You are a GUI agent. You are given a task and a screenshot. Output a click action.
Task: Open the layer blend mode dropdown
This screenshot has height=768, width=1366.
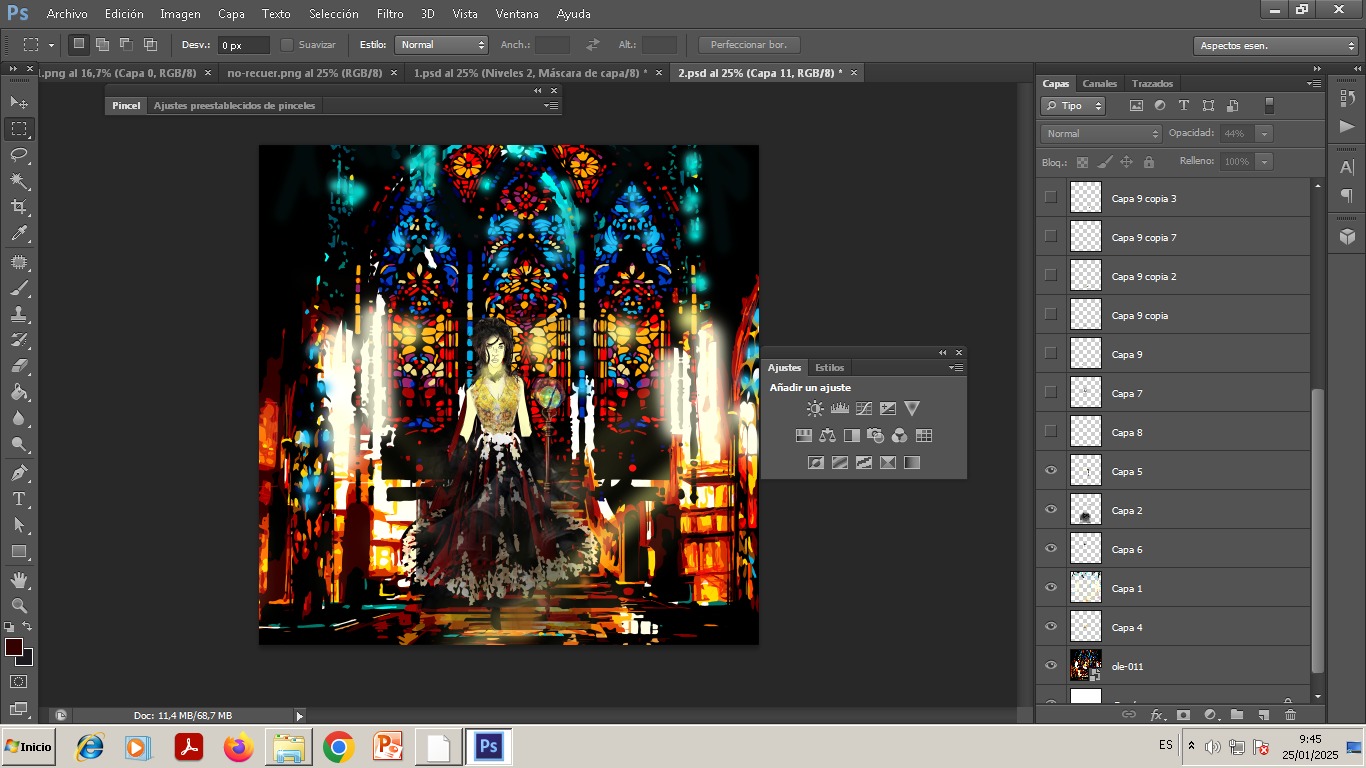[x=1100, y=133]
